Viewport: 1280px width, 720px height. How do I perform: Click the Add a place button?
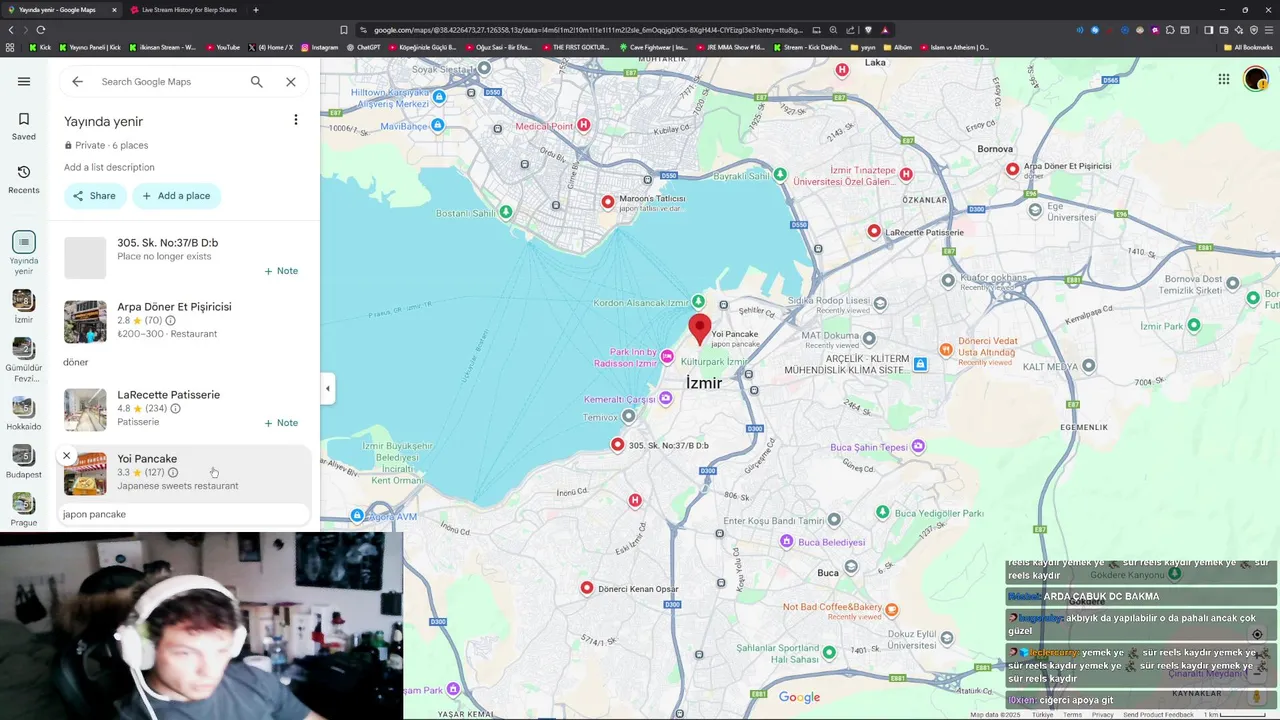click(177, 196)
